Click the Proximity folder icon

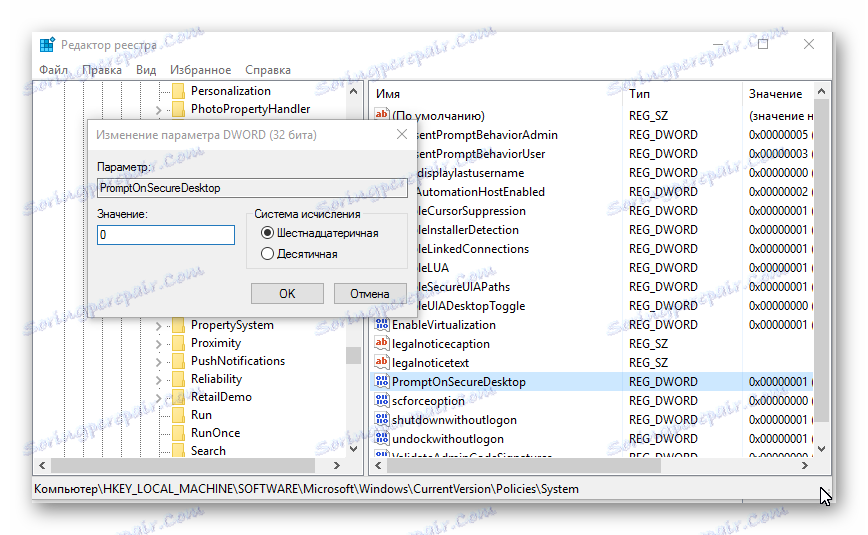178,343
